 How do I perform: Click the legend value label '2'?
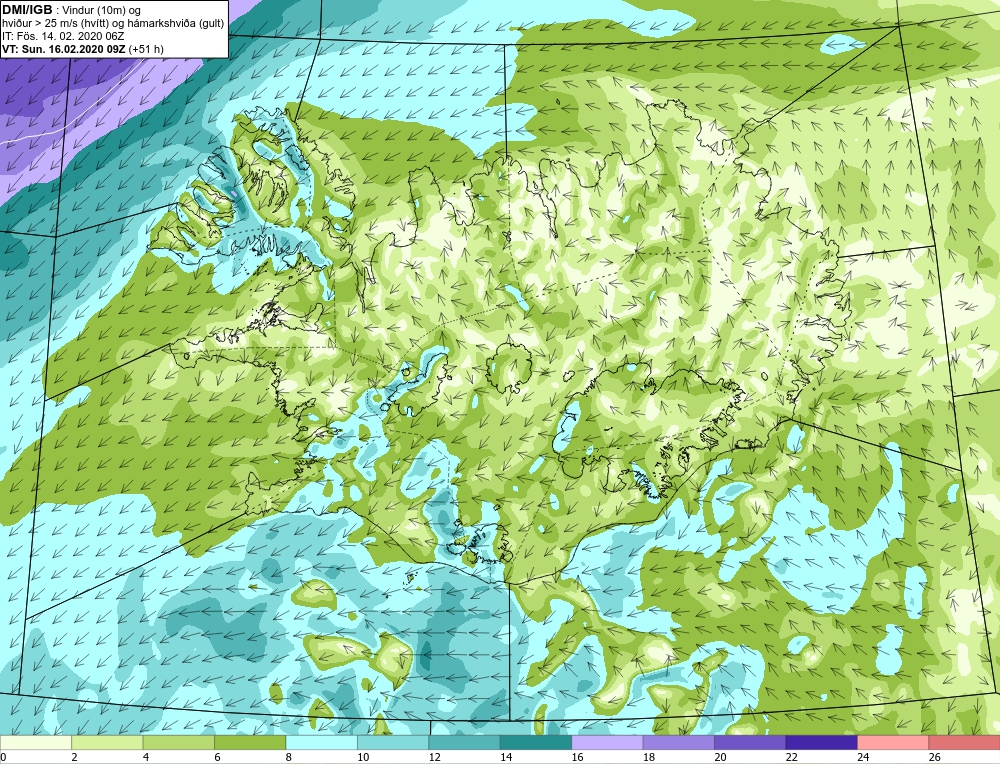pyautogui.click(x=75, y=757)
